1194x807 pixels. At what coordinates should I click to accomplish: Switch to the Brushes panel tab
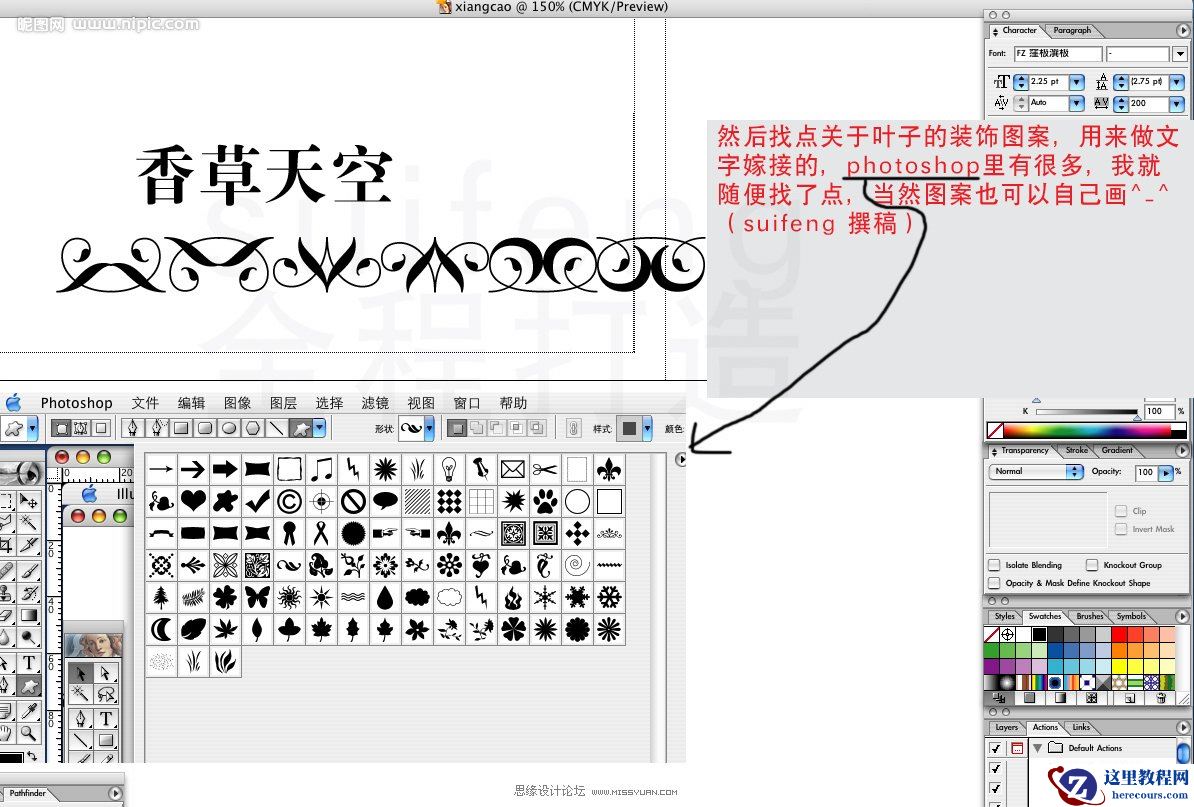[1089, 617]
